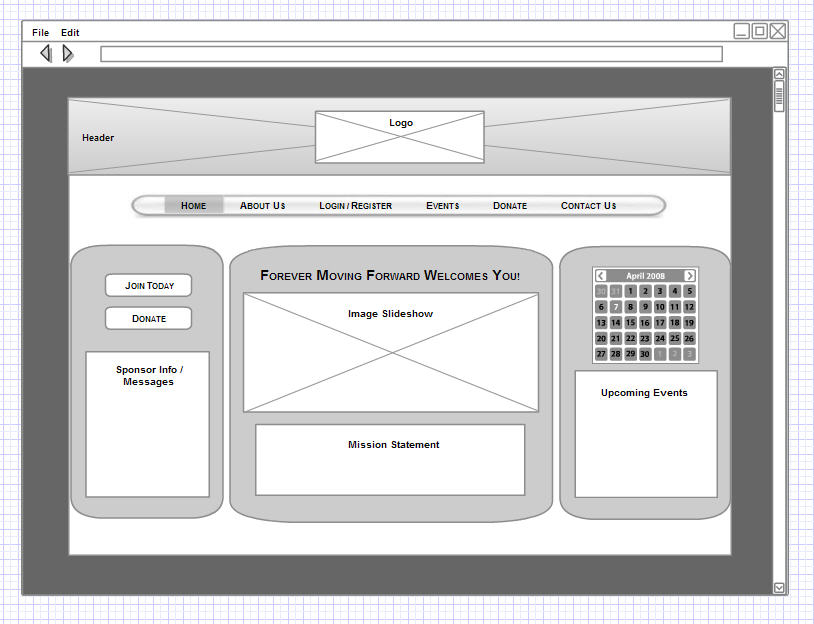Click the scrollbar up arrow
The width and height of the screenshot is (814, 624).
[779, 74]
